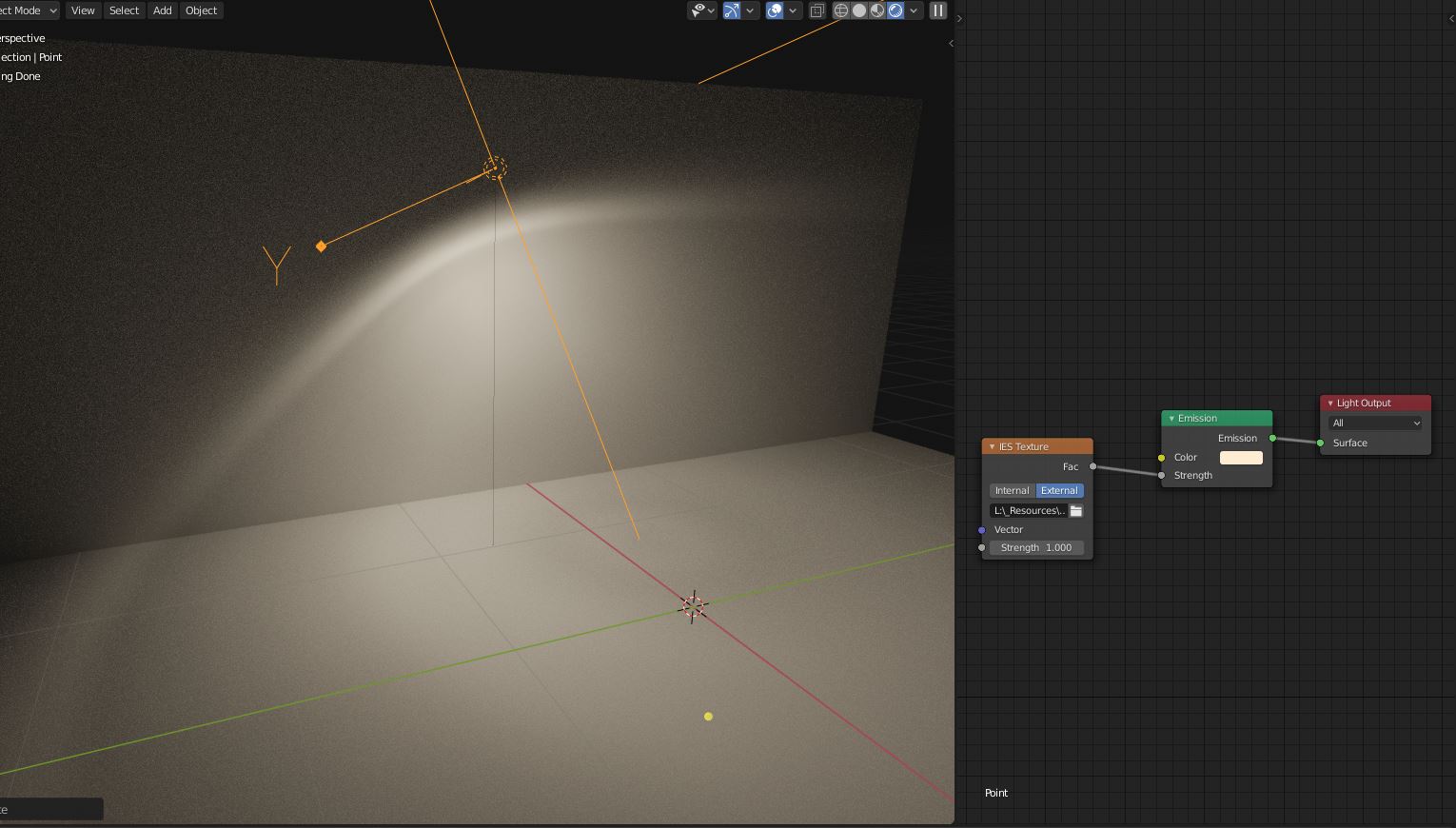1456x828 pixels.
Task: Open the Select menu
Action: pos(124,10)
